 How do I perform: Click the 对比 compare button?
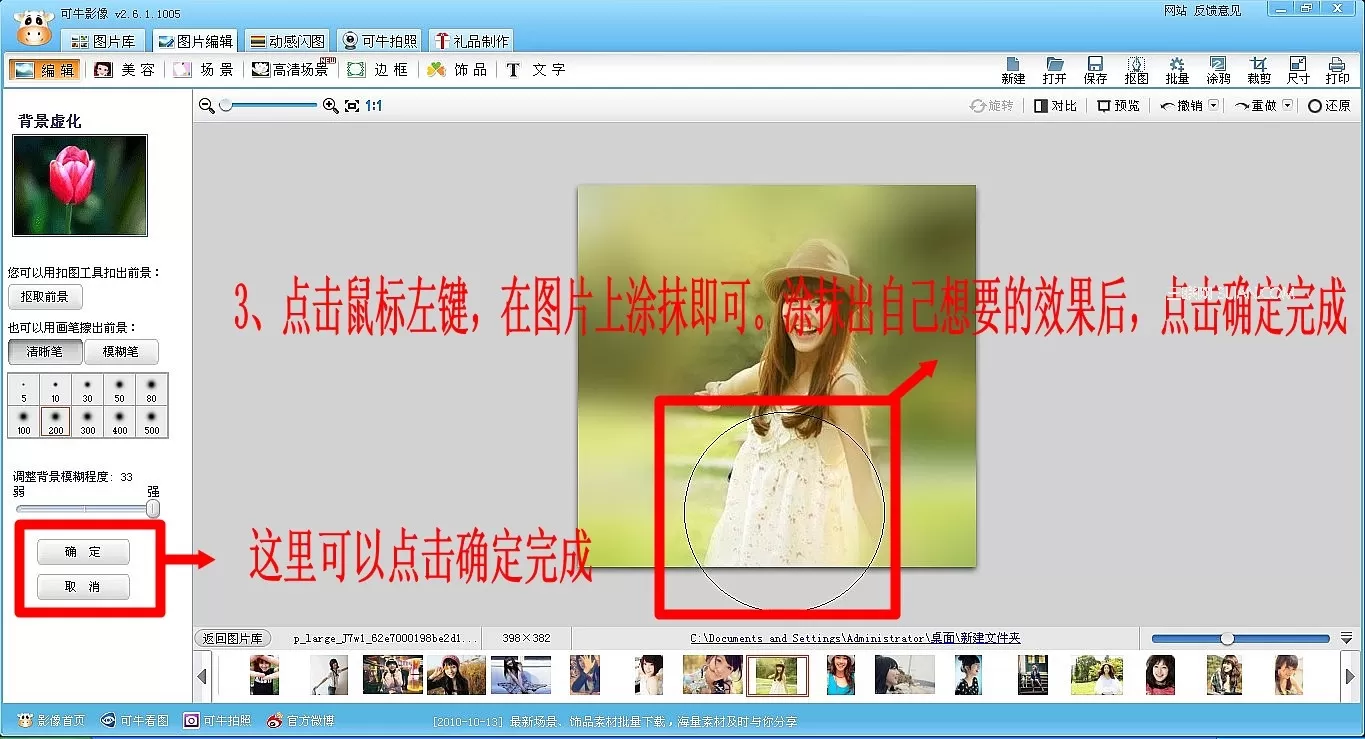1056,105
